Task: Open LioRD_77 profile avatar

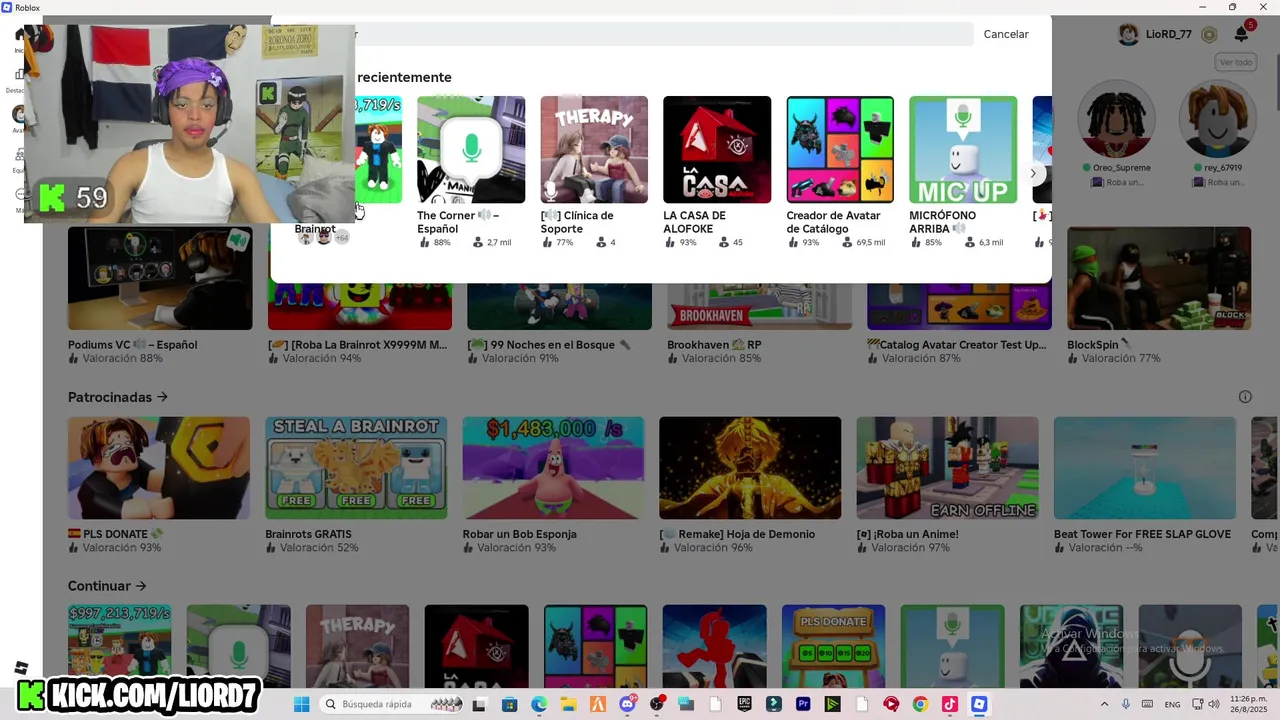Action: [x=1129, y=34]
